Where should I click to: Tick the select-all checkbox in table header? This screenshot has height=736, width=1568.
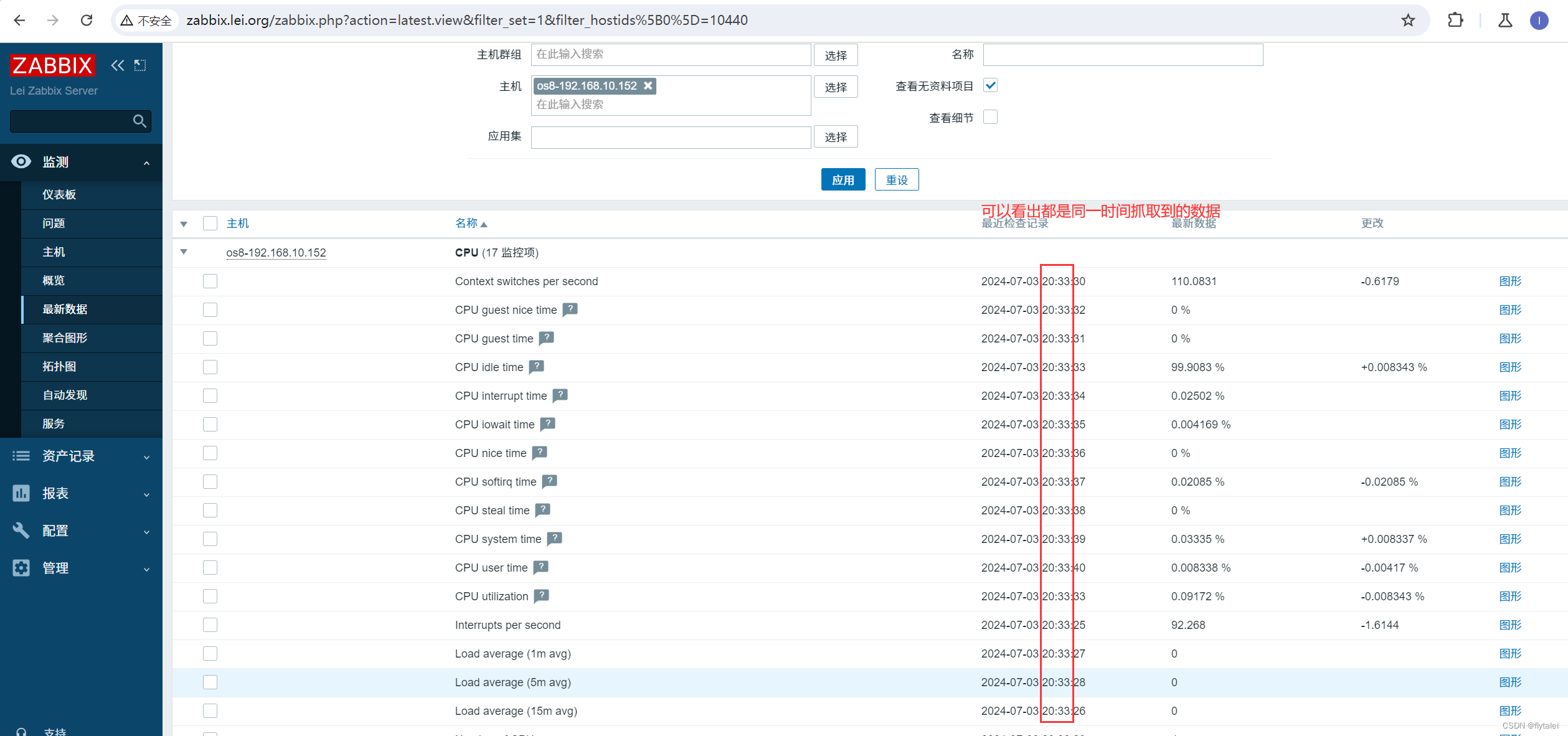[x=210, y=224]
